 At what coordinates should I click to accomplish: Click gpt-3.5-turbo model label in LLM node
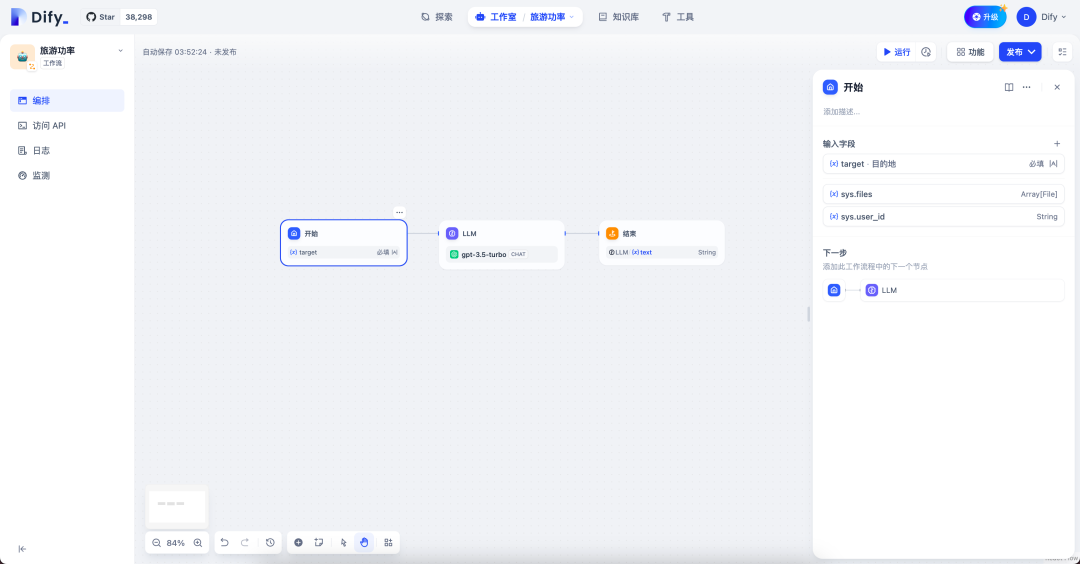(484, 254)
